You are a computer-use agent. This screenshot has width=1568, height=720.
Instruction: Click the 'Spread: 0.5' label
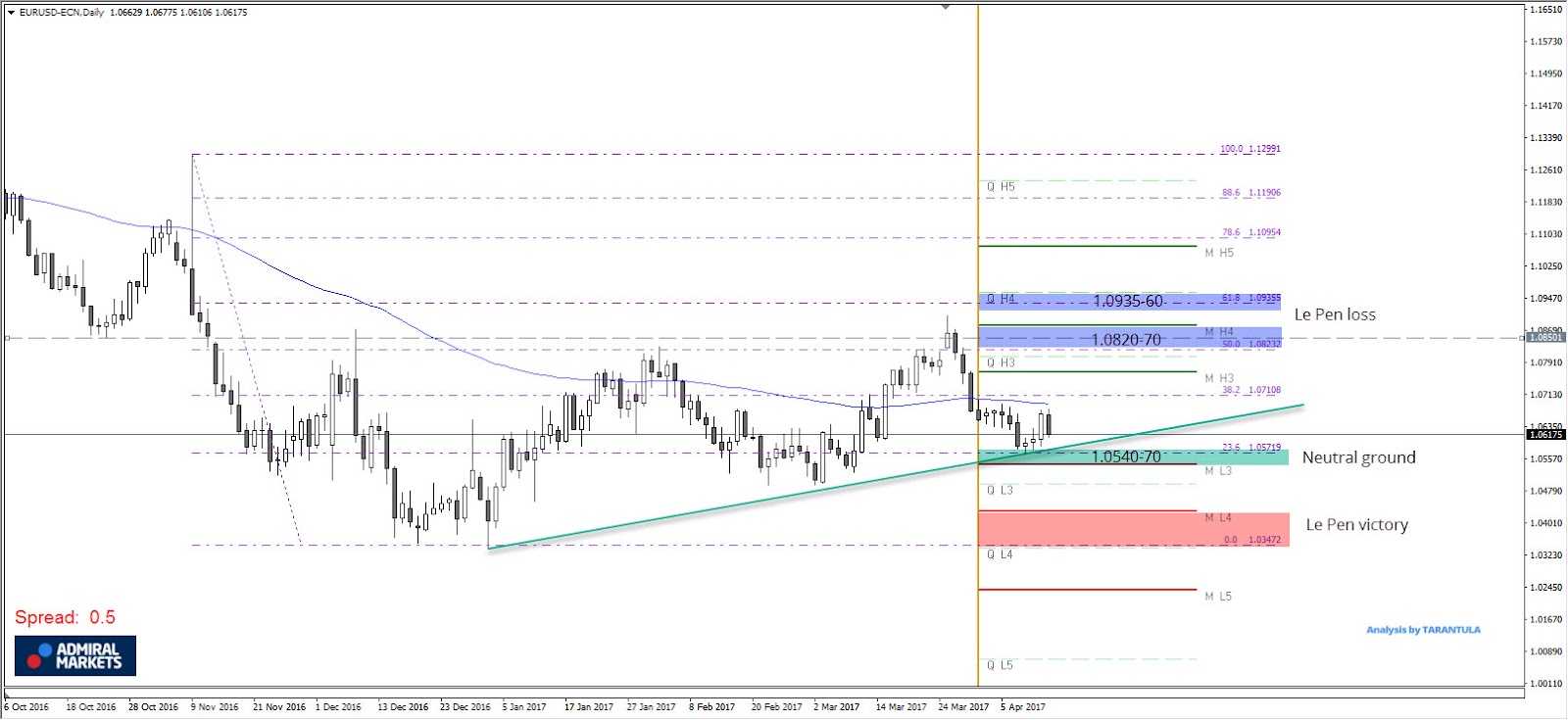point(65,617)
